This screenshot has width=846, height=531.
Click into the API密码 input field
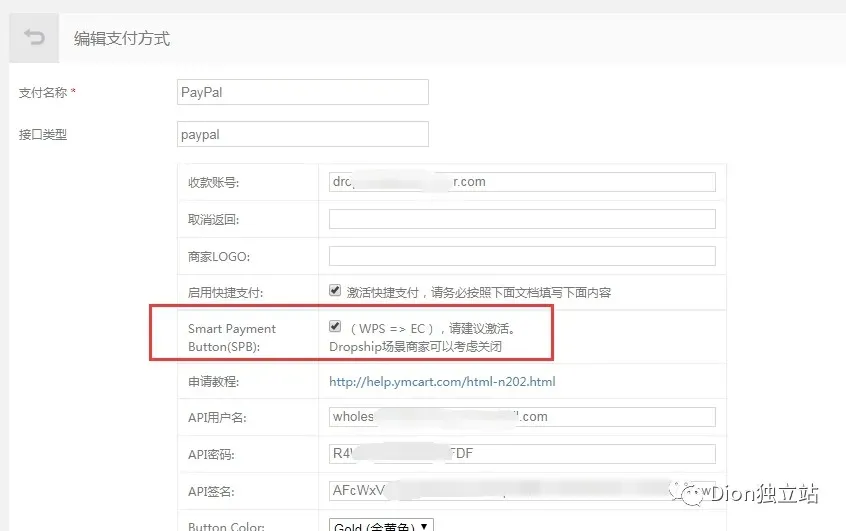pyautogui.click(x=522, y=453)
